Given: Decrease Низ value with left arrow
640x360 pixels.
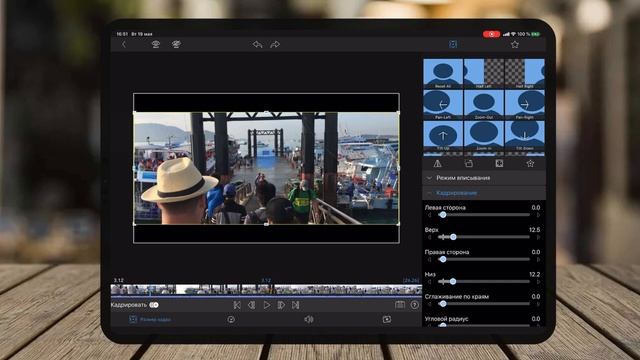Looking at the screenshot, I should (x=429, y=281).
